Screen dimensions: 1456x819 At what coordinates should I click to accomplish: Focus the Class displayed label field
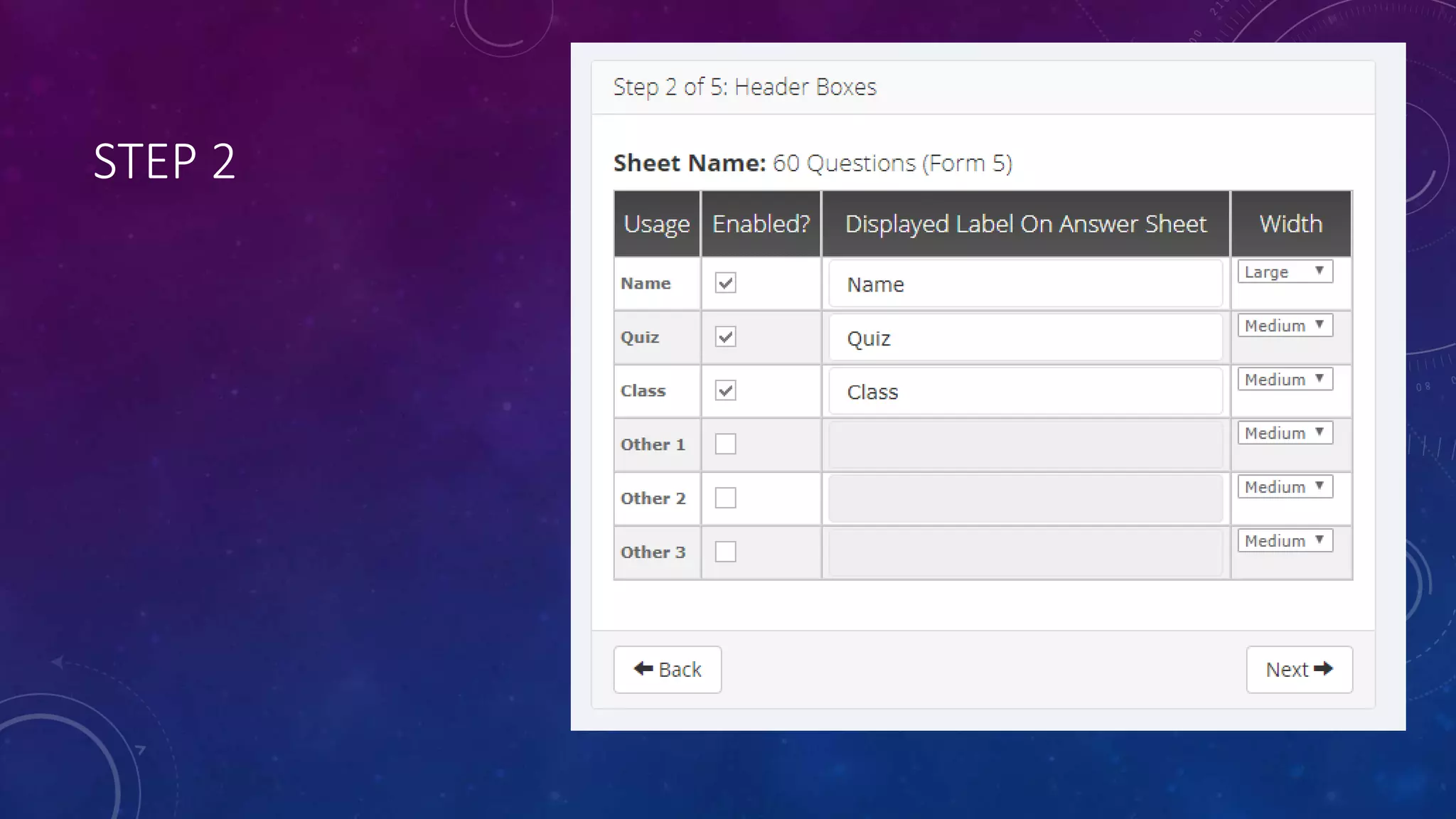click(1025, 391)
